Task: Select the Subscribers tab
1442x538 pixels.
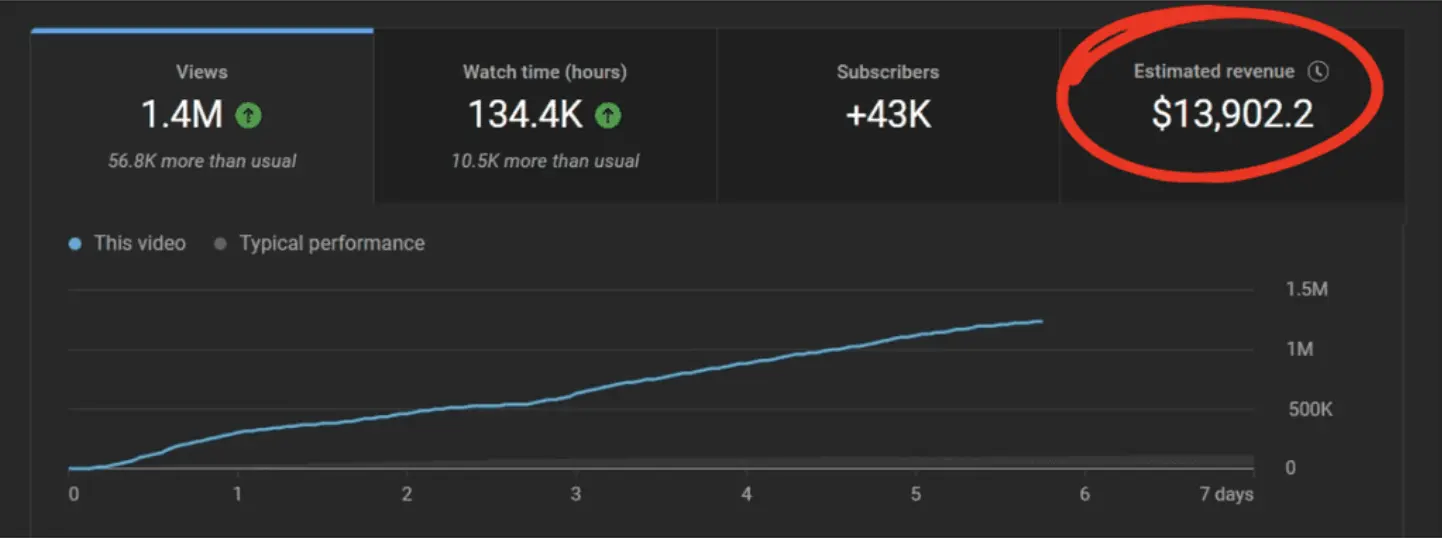Action: point(888,116)
